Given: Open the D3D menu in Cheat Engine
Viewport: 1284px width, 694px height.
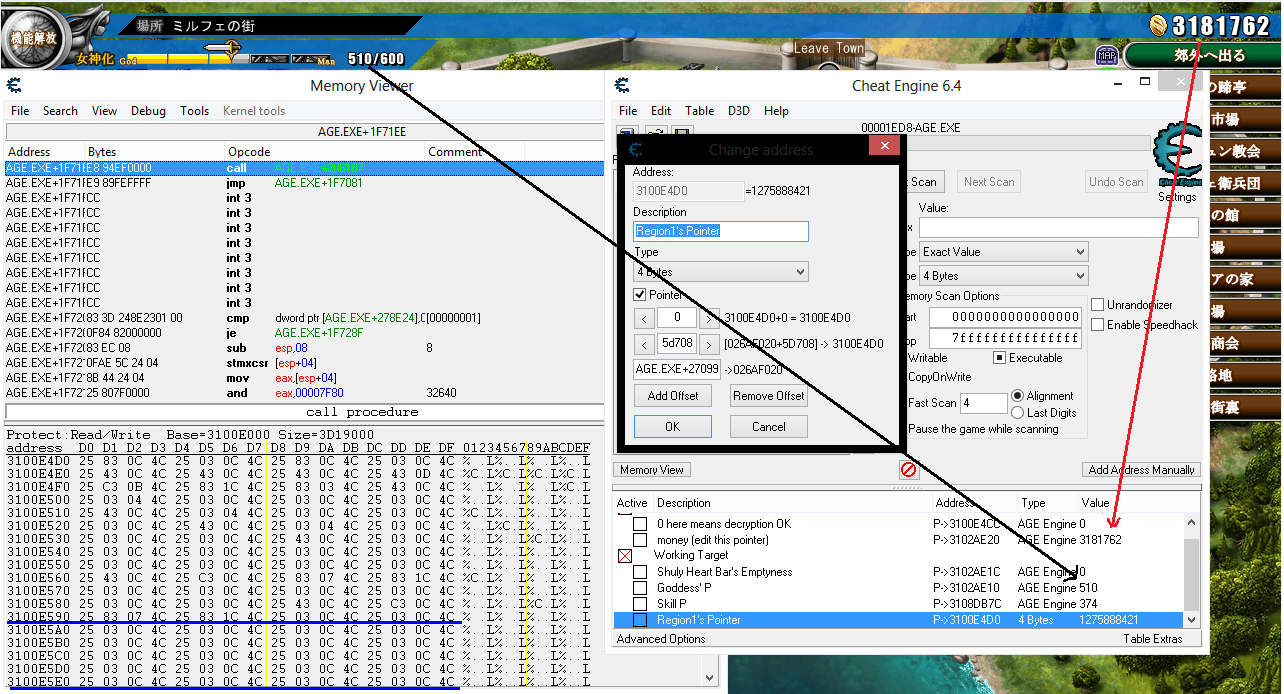Looking at the screenshot, I should pyautogui.click(x=738, y=111).
